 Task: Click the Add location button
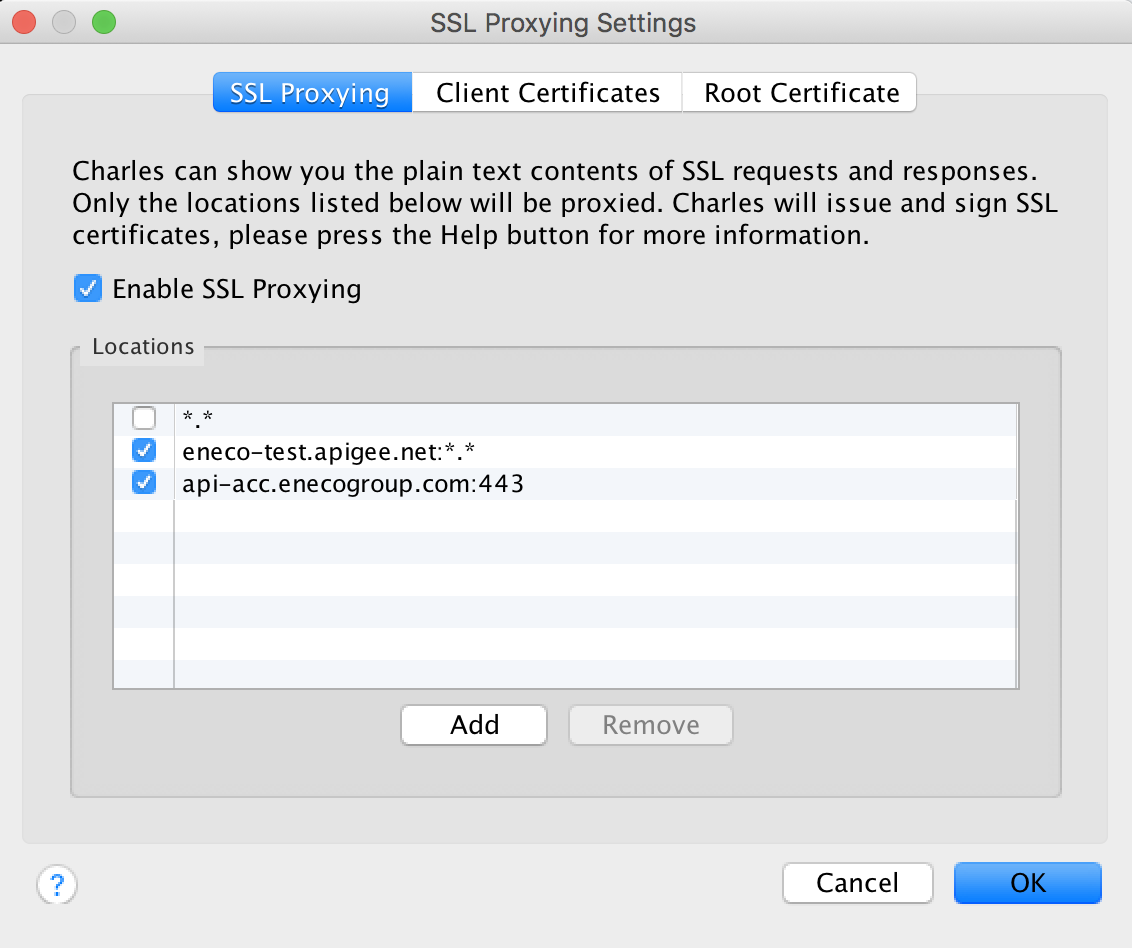click(474, 724)
